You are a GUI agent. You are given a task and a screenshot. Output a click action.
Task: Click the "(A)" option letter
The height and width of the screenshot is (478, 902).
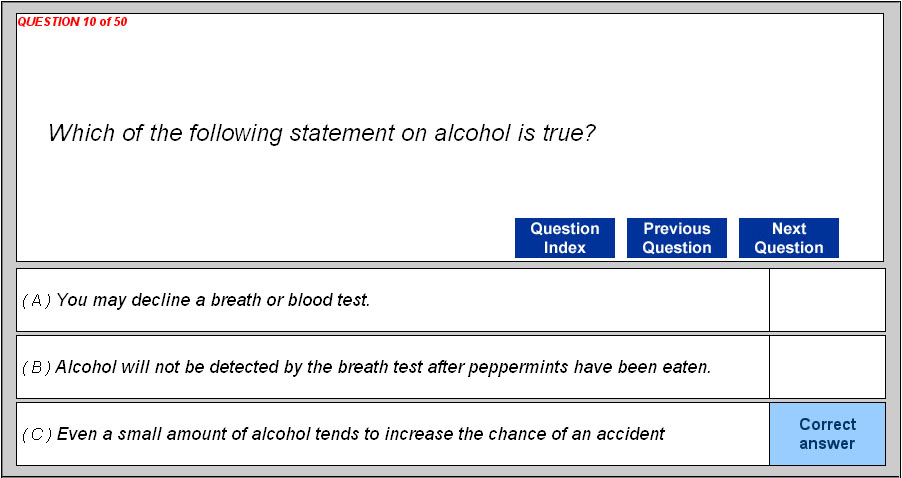(x=36, y=300)
